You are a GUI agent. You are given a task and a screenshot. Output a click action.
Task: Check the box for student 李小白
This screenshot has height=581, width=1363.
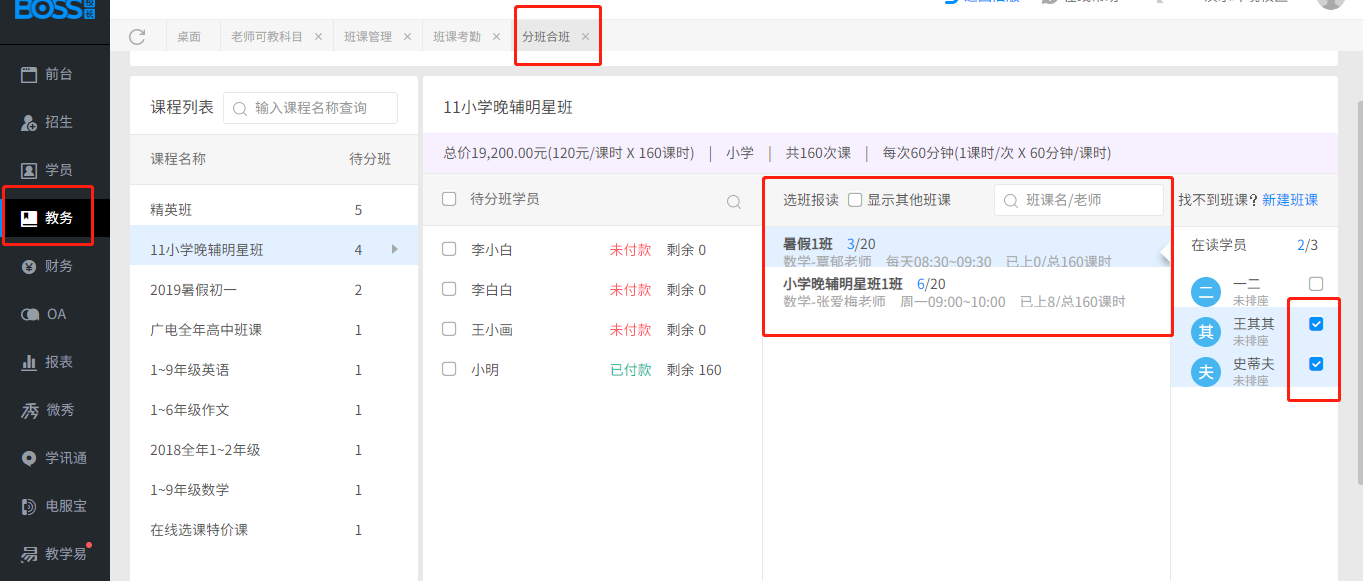(450, 249)
